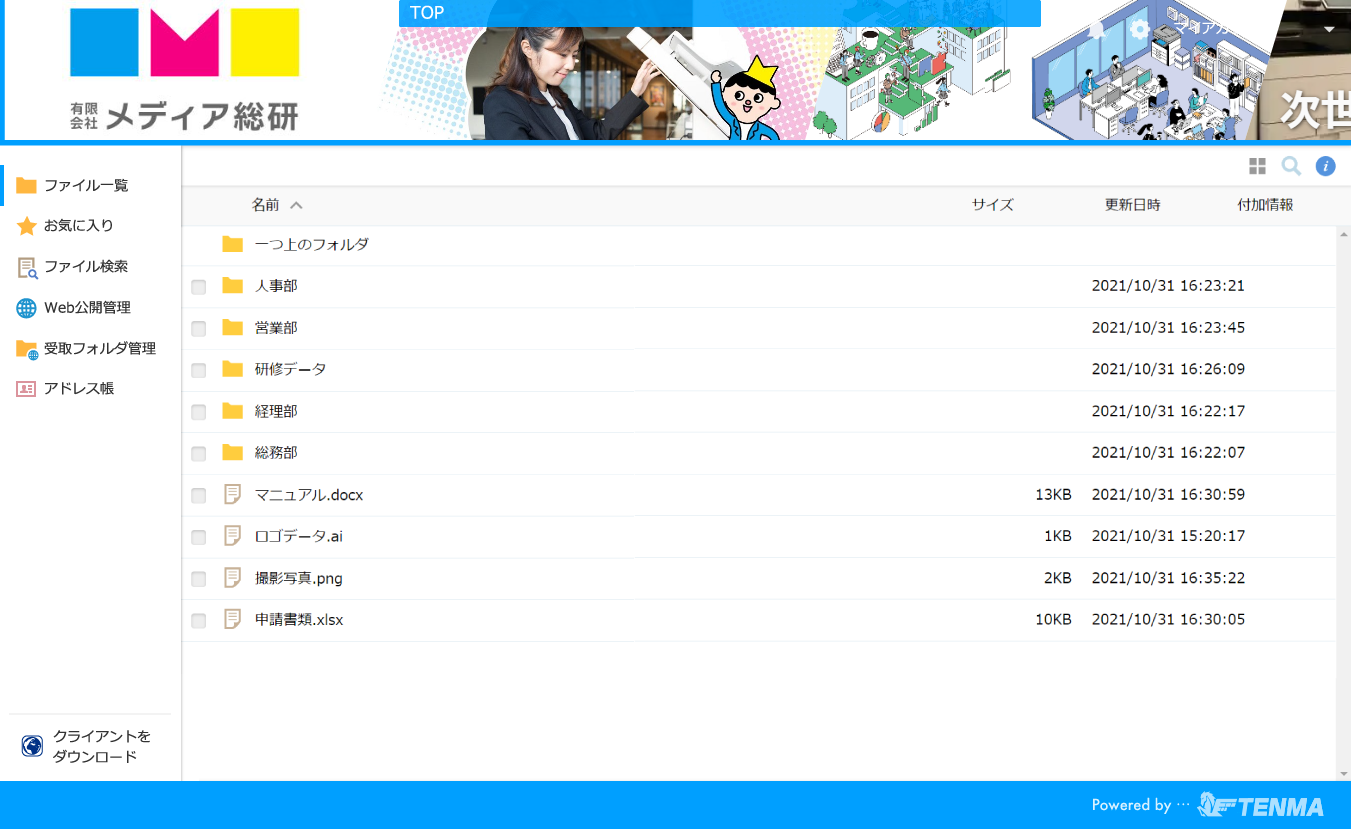Click the アドレス帳 card icon
Viewport: 1351px width, 829px height.
[26, 389]
